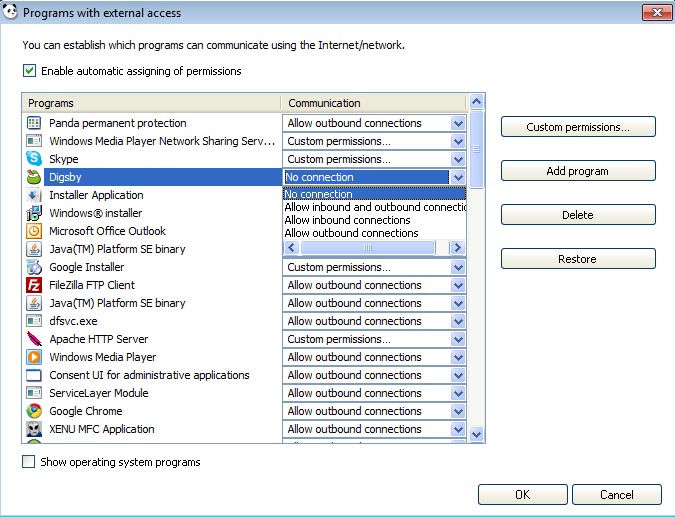The width and height of the screenshot is (675, 517).
Task: Select Apache HTTP Server row
Action: tap(153, 339)
